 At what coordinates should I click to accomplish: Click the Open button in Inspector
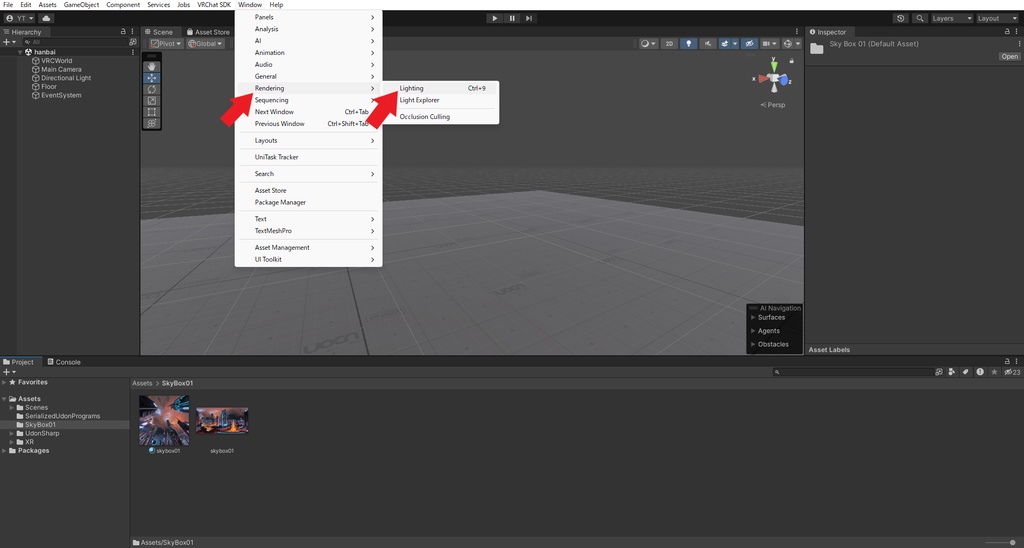pyautogui.click(x=1010, y=56)
